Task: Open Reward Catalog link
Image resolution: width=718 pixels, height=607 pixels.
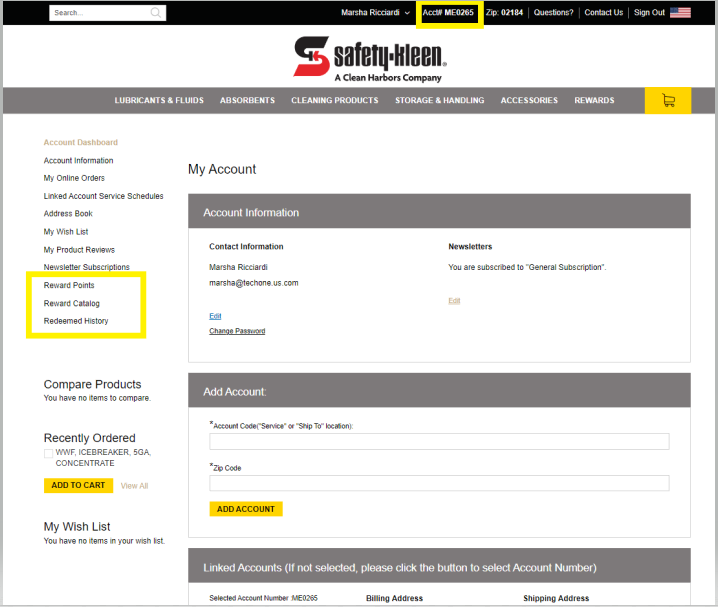Action: click(71, 303)
